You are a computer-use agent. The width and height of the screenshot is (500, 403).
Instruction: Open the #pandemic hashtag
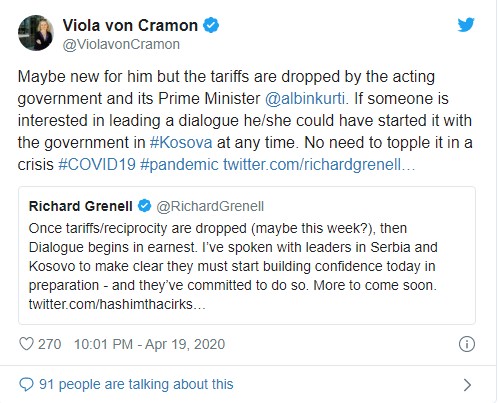179,165
